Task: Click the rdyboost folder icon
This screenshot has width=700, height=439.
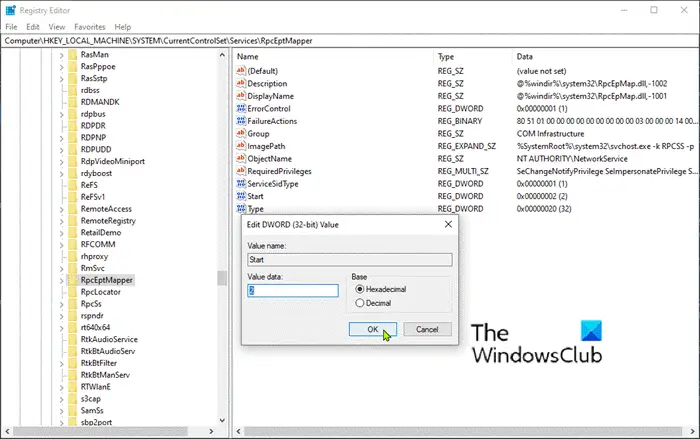Action: 73,173
